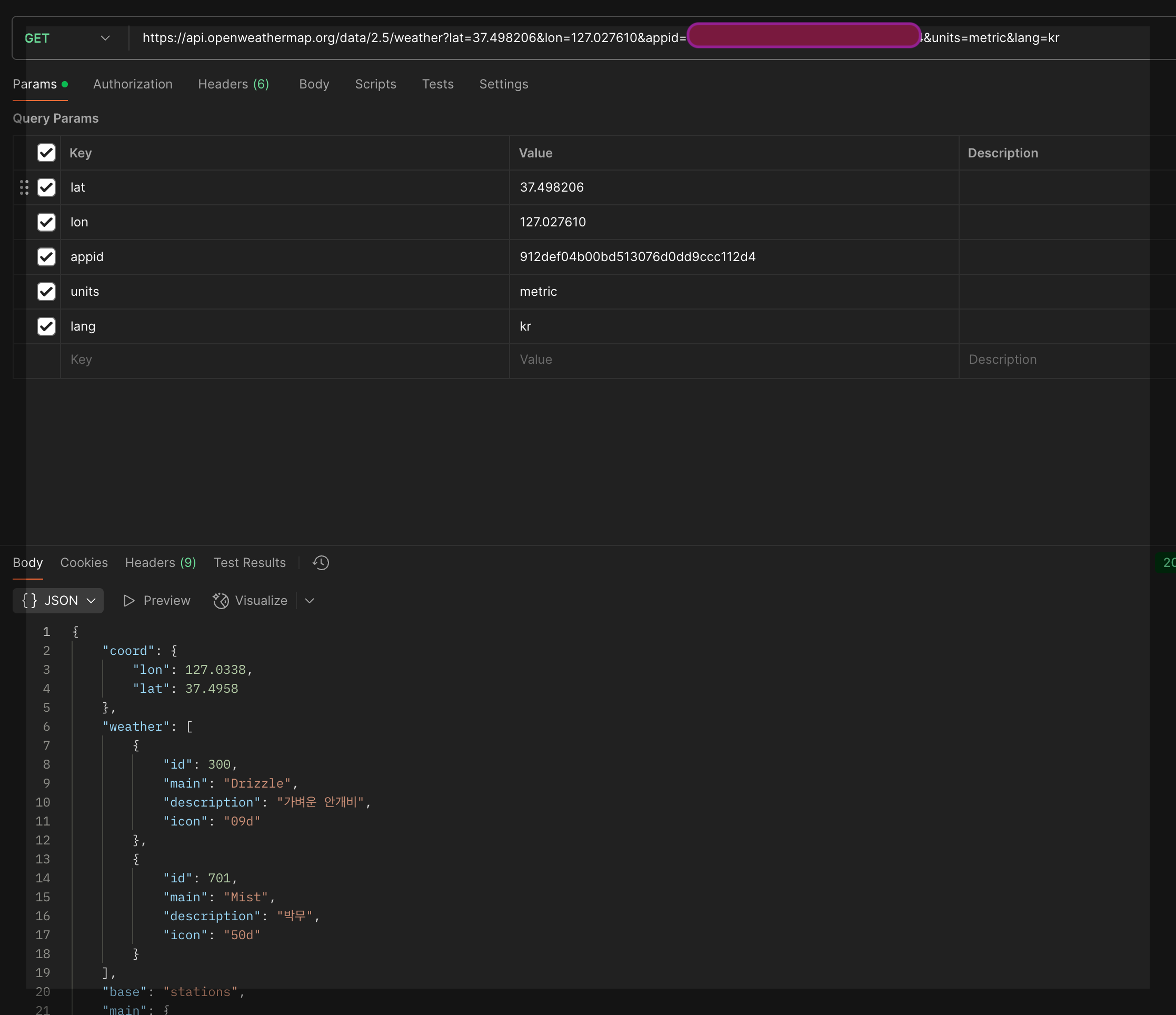The image size is (1176, 1015).
Task: Open the response Headers (9) tab
Action: pyautogui.click(x=161, y=563)
